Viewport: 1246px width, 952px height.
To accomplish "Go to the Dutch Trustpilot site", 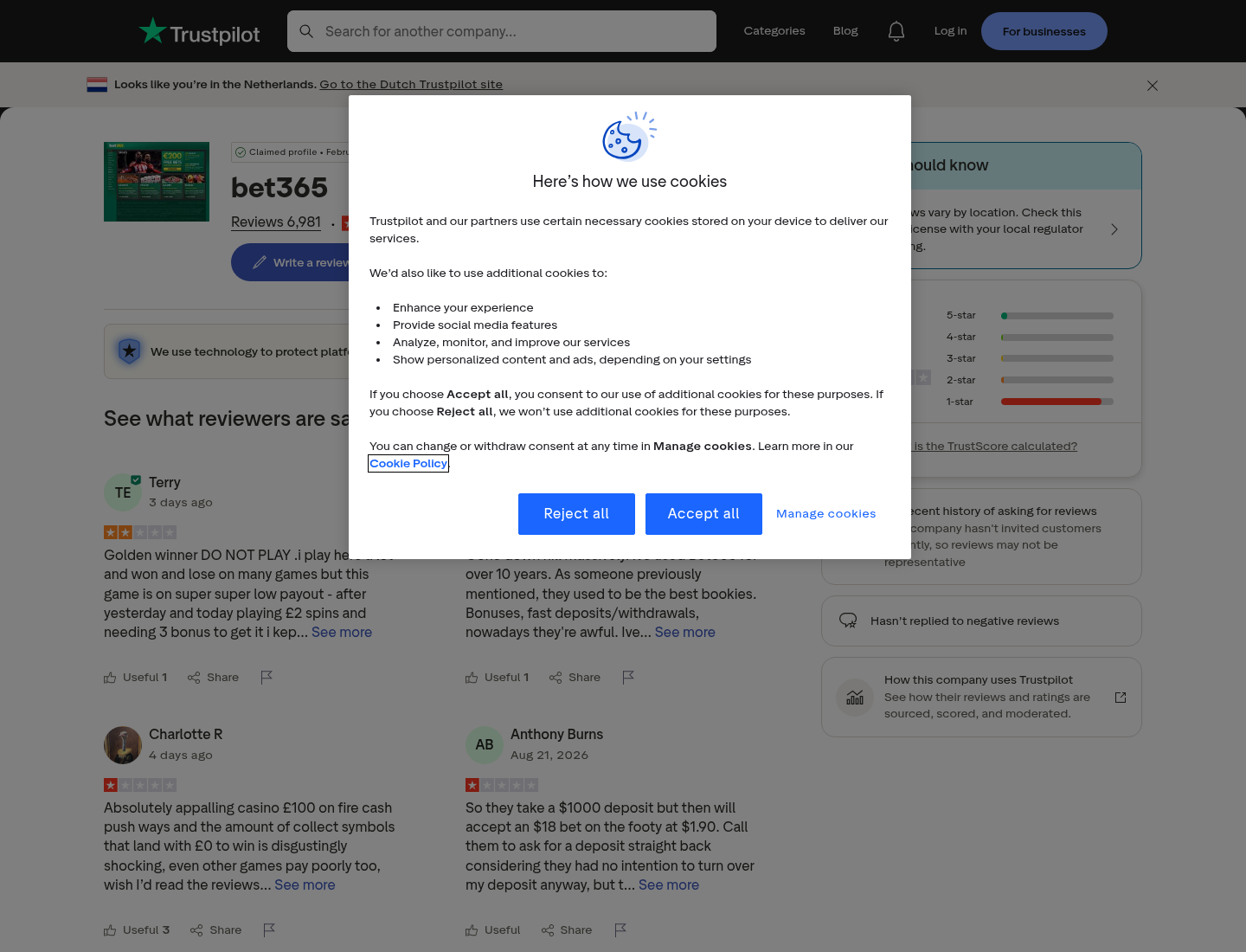I will (411, 85).
